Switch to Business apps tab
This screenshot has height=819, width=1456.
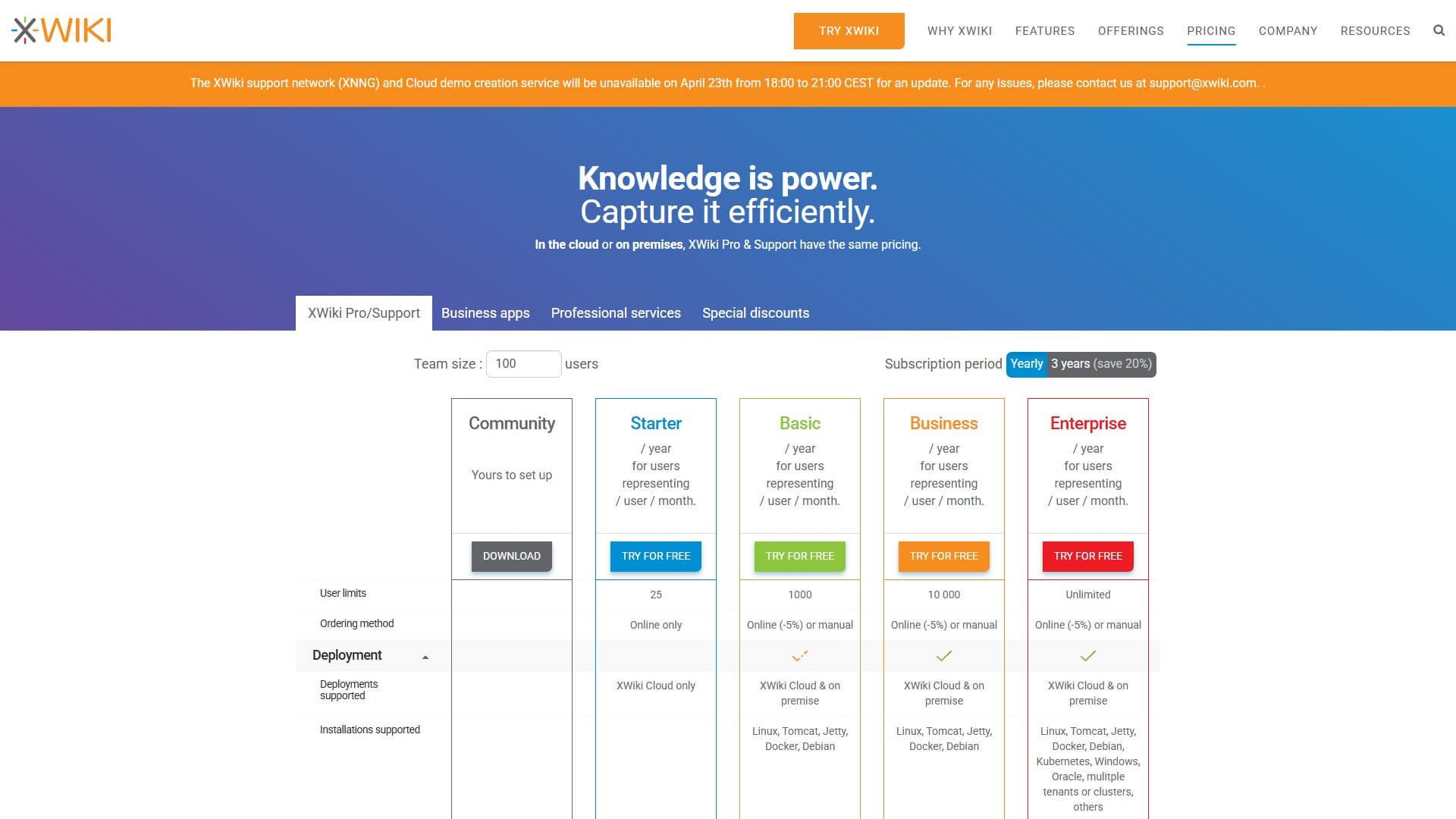(485, 313)
